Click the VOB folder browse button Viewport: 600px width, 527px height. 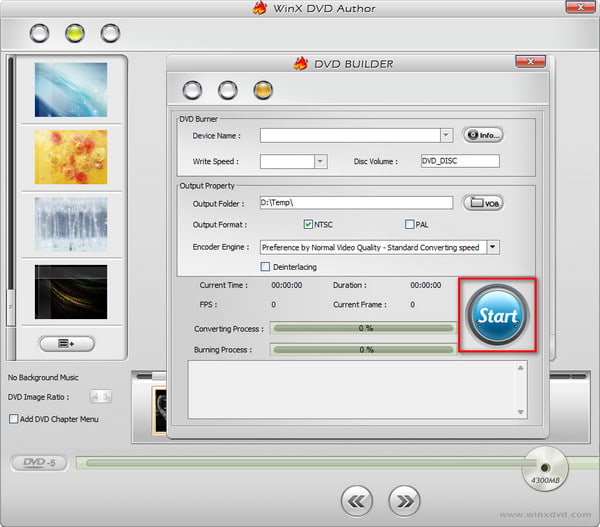483,203
